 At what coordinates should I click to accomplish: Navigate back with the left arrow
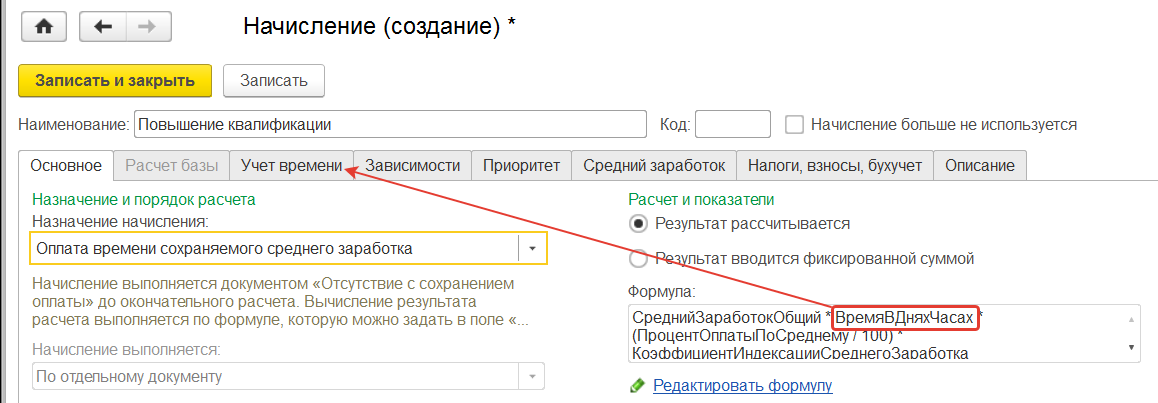(x=101, y=27)
